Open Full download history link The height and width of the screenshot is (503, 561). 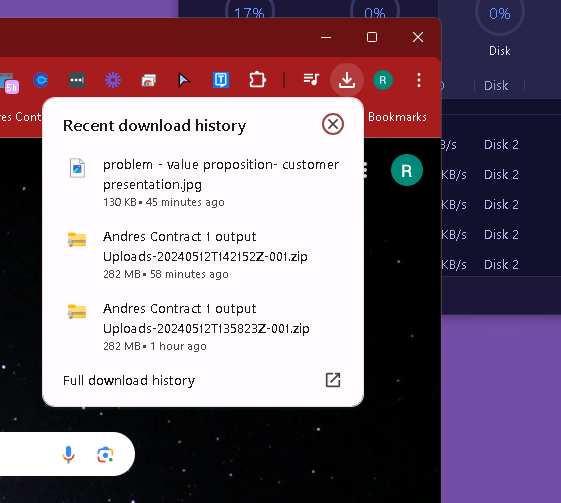coord(129,380)
